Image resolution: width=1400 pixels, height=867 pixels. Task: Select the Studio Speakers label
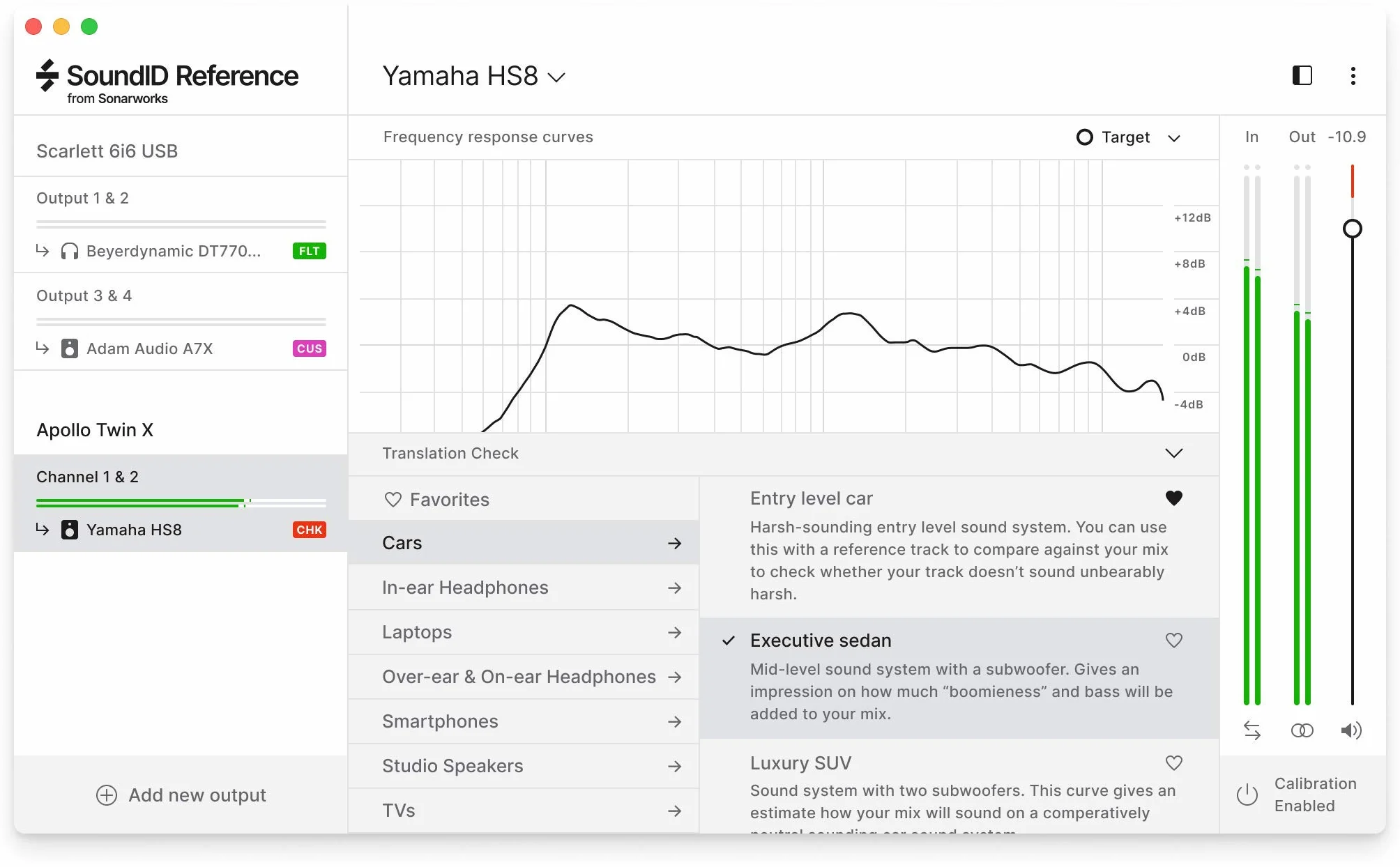pos(452,766)
